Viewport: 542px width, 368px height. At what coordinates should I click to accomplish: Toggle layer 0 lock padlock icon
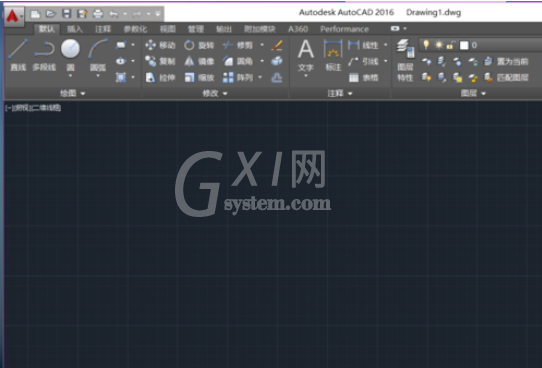coord(450,45)
